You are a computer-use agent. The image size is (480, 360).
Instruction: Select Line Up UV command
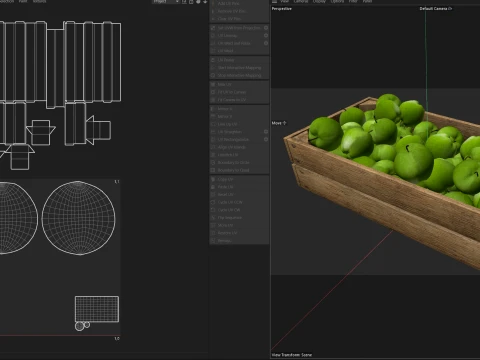[x=239, y=124]
